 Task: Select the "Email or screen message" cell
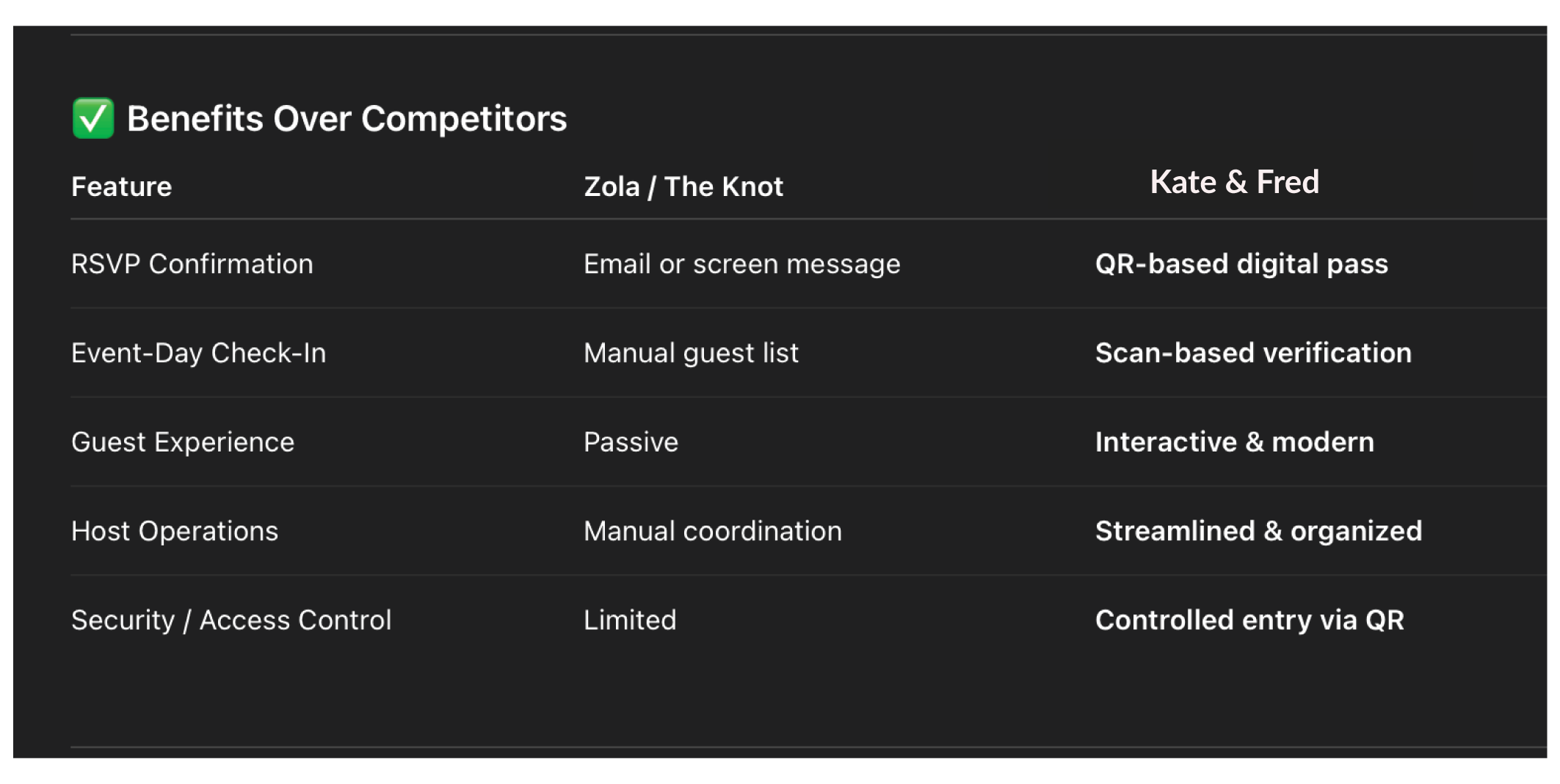point(741,264)
